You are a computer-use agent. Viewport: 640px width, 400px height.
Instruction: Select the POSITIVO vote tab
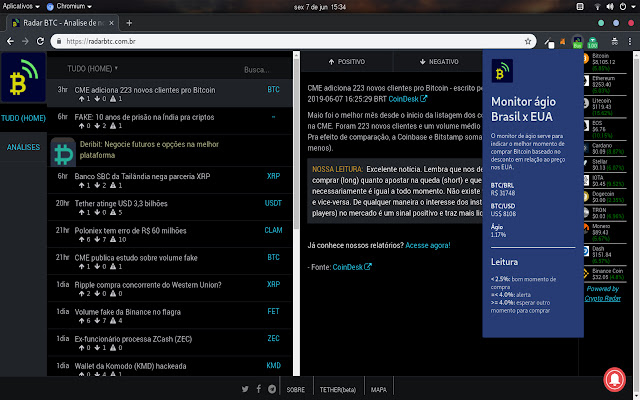[347, 62]
